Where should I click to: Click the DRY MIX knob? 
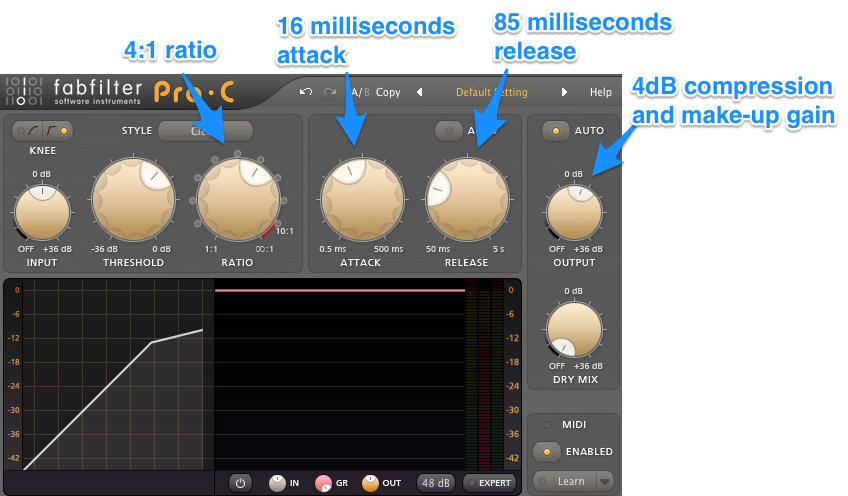pos(574,329)
